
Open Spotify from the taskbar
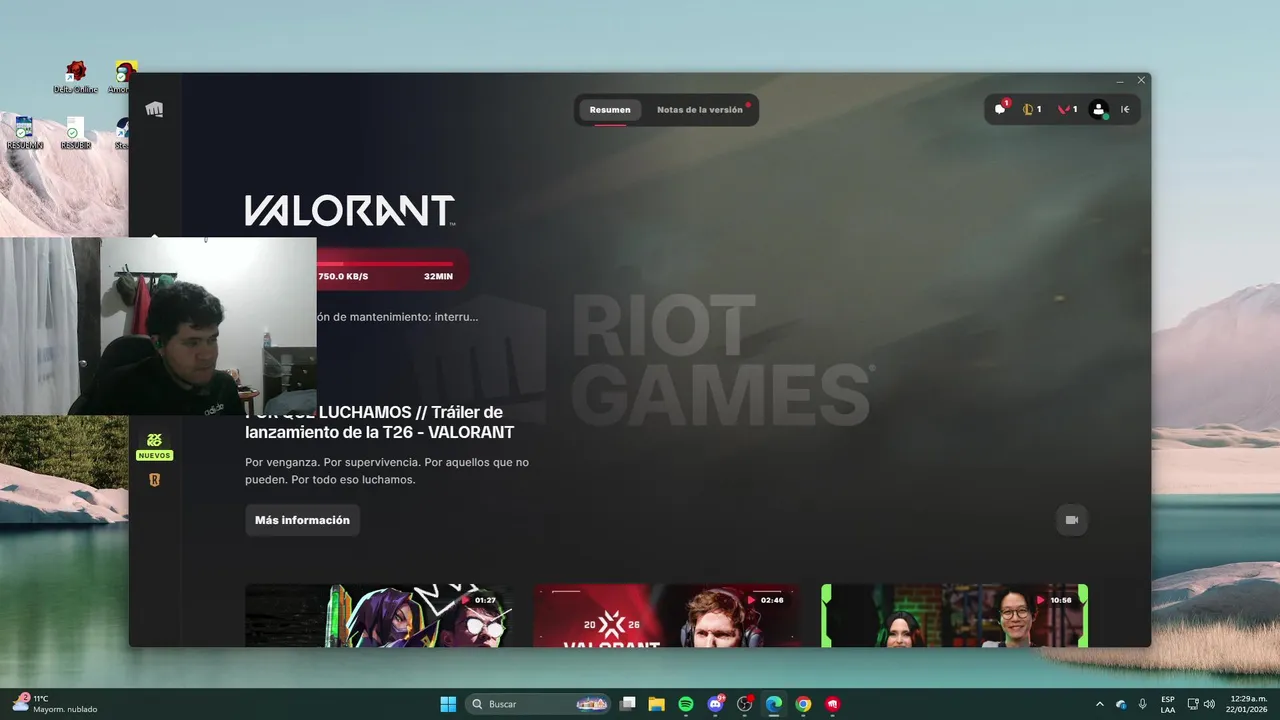click(x=686, y=704)
